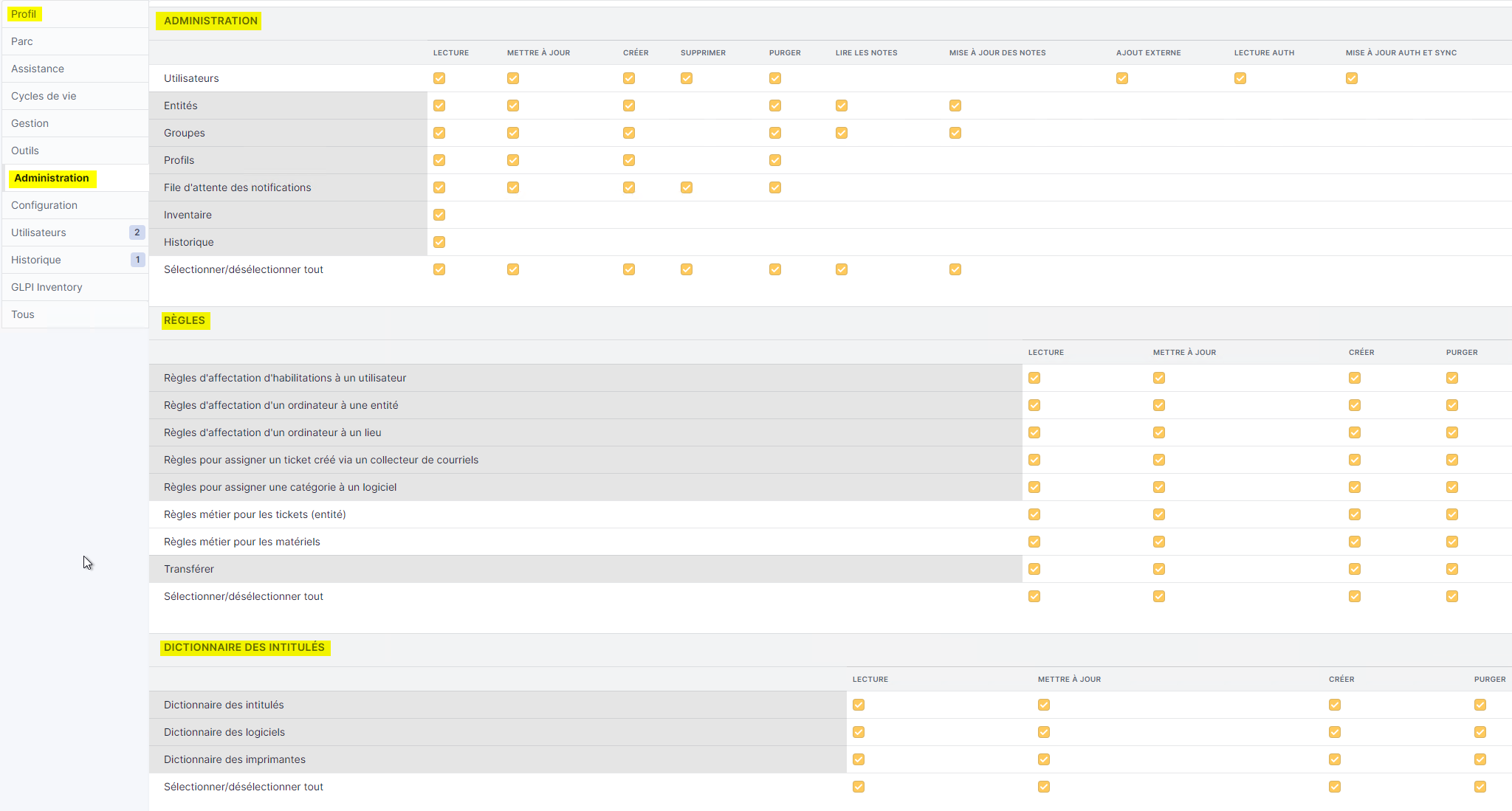Toggle Ajout externe checkbox for Utilisateurs

coord(1122,78)
